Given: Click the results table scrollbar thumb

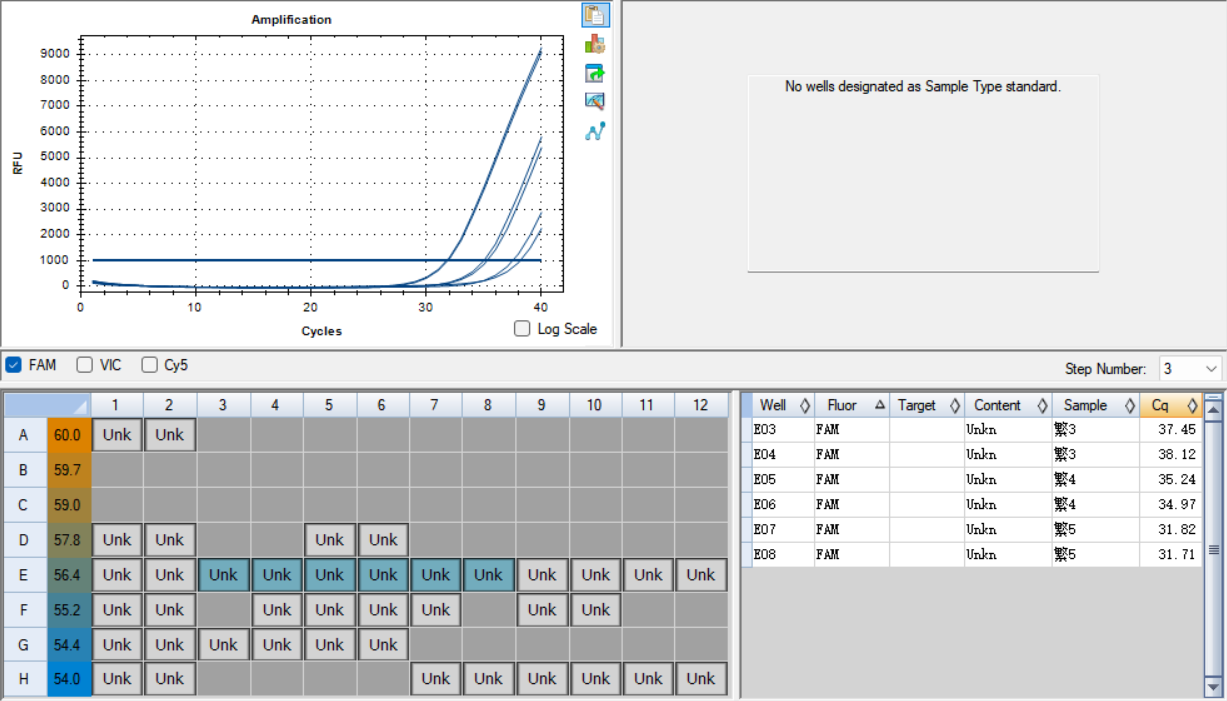Looking at the screenshot, I should coord(1214,549).
